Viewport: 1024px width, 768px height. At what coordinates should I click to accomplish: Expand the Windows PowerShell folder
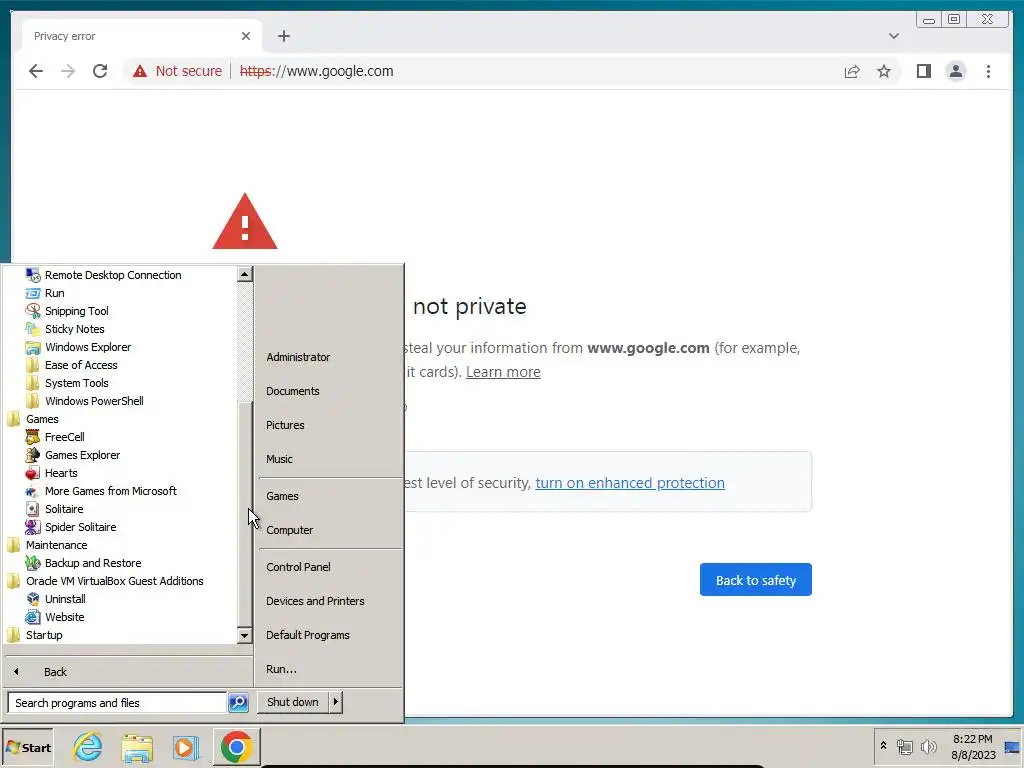[x=94, y=401]
